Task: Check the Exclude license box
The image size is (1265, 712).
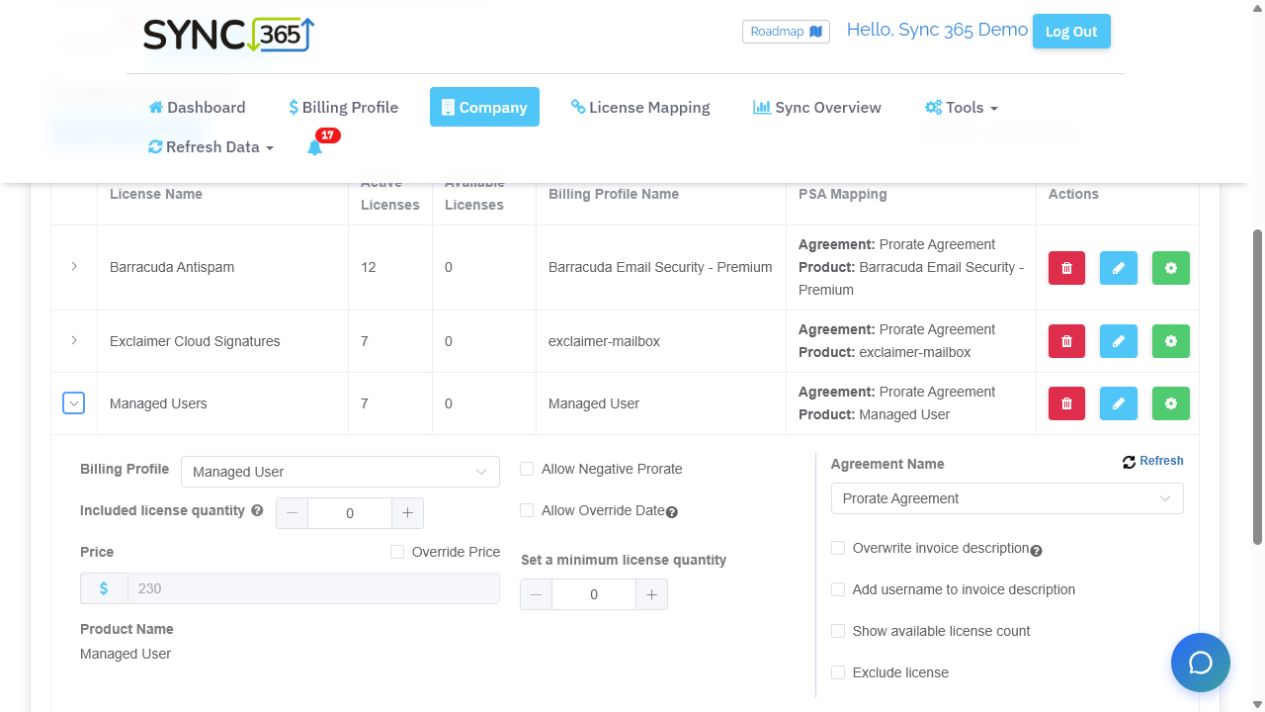Action: tap(838, 673)
